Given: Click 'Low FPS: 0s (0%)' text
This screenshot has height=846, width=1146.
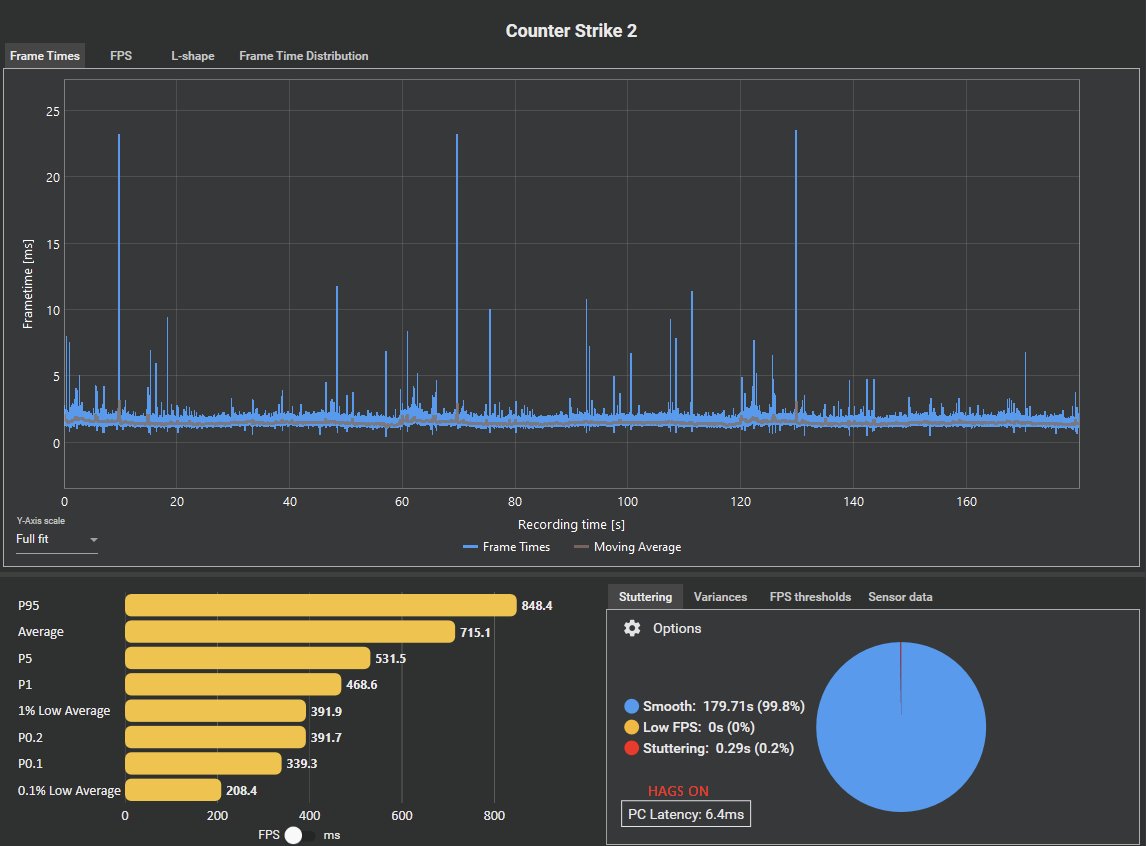Looking at the screenshot, I should (x=699, y=728).
